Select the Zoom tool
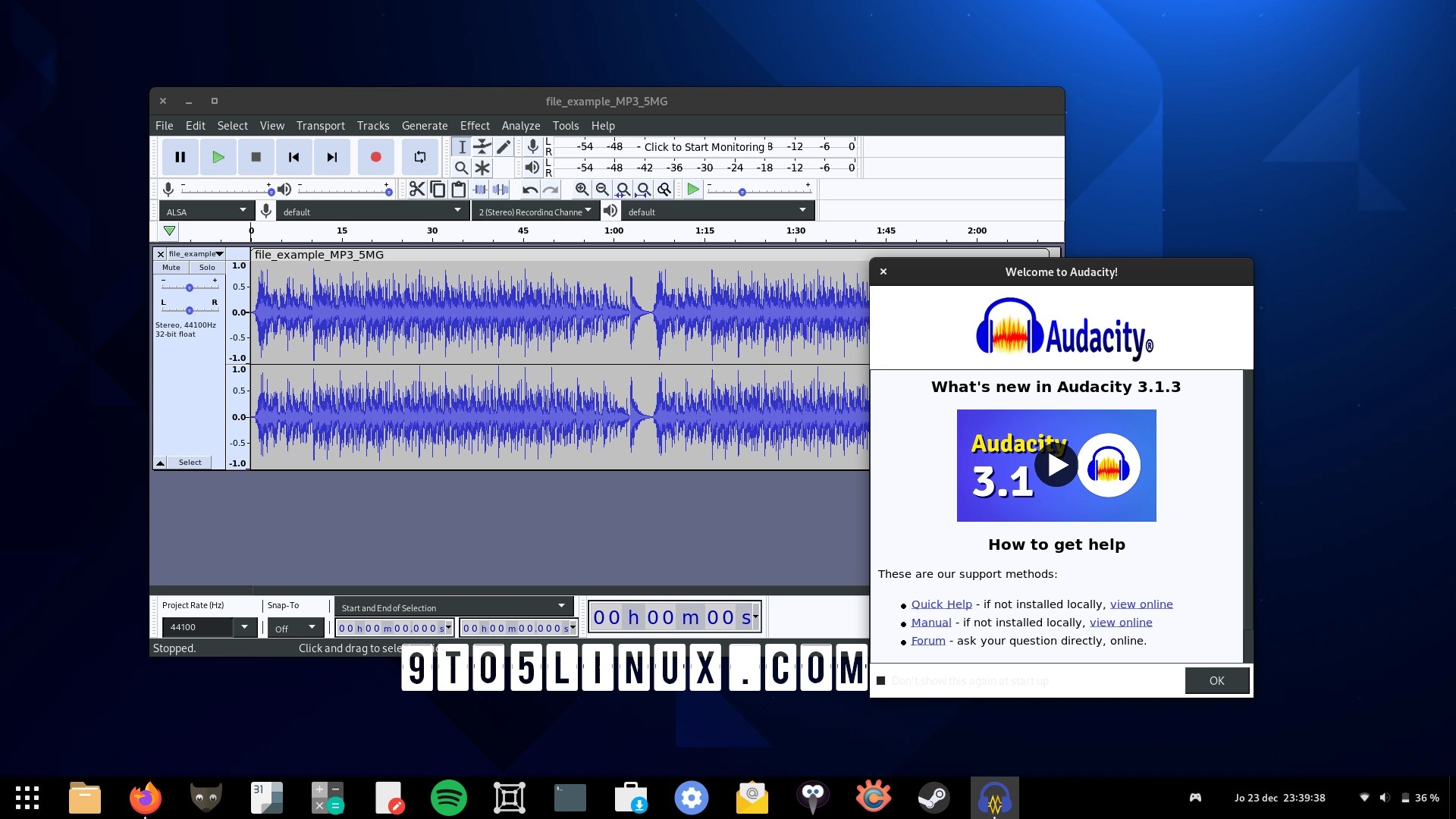The height and width of the screenshot is (819, 1456). coord(461,168)
